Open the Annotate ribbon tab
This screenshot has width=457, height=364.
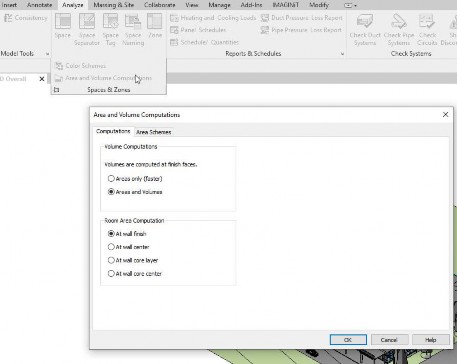tap(39, 5)
